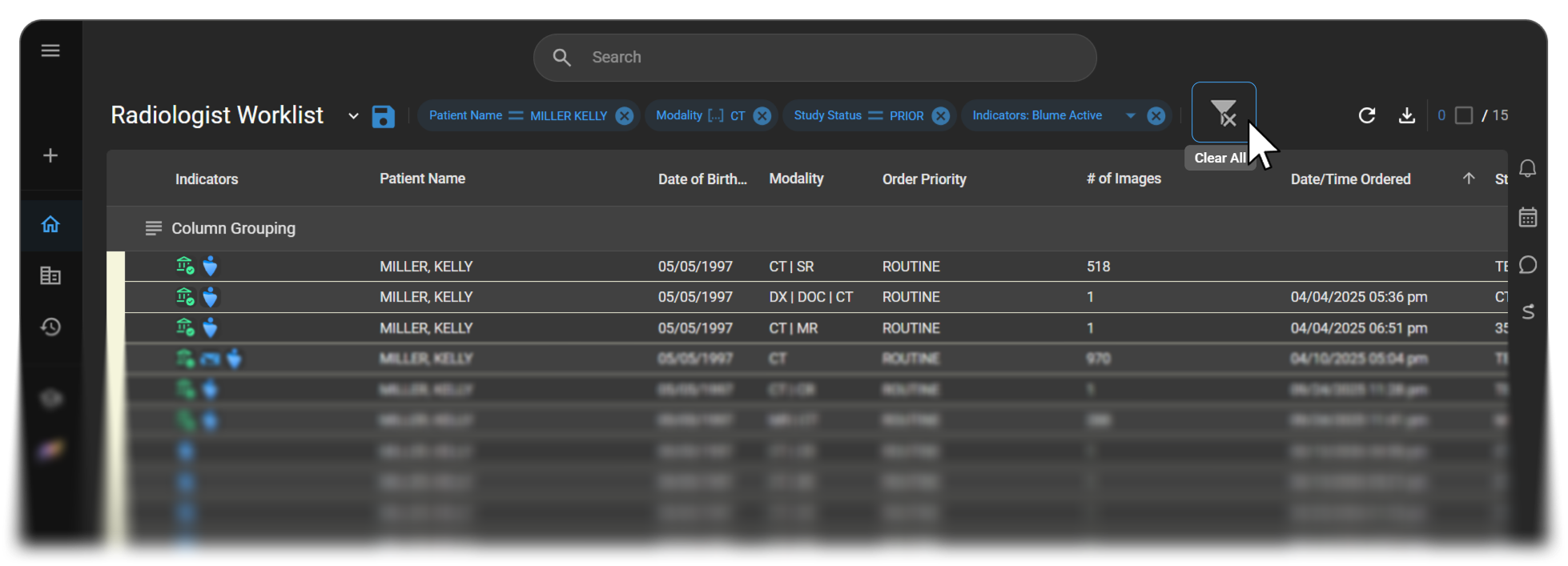Click the Date of Birth column header
The image size is (1568, 566).
click(x=702, y=179)
